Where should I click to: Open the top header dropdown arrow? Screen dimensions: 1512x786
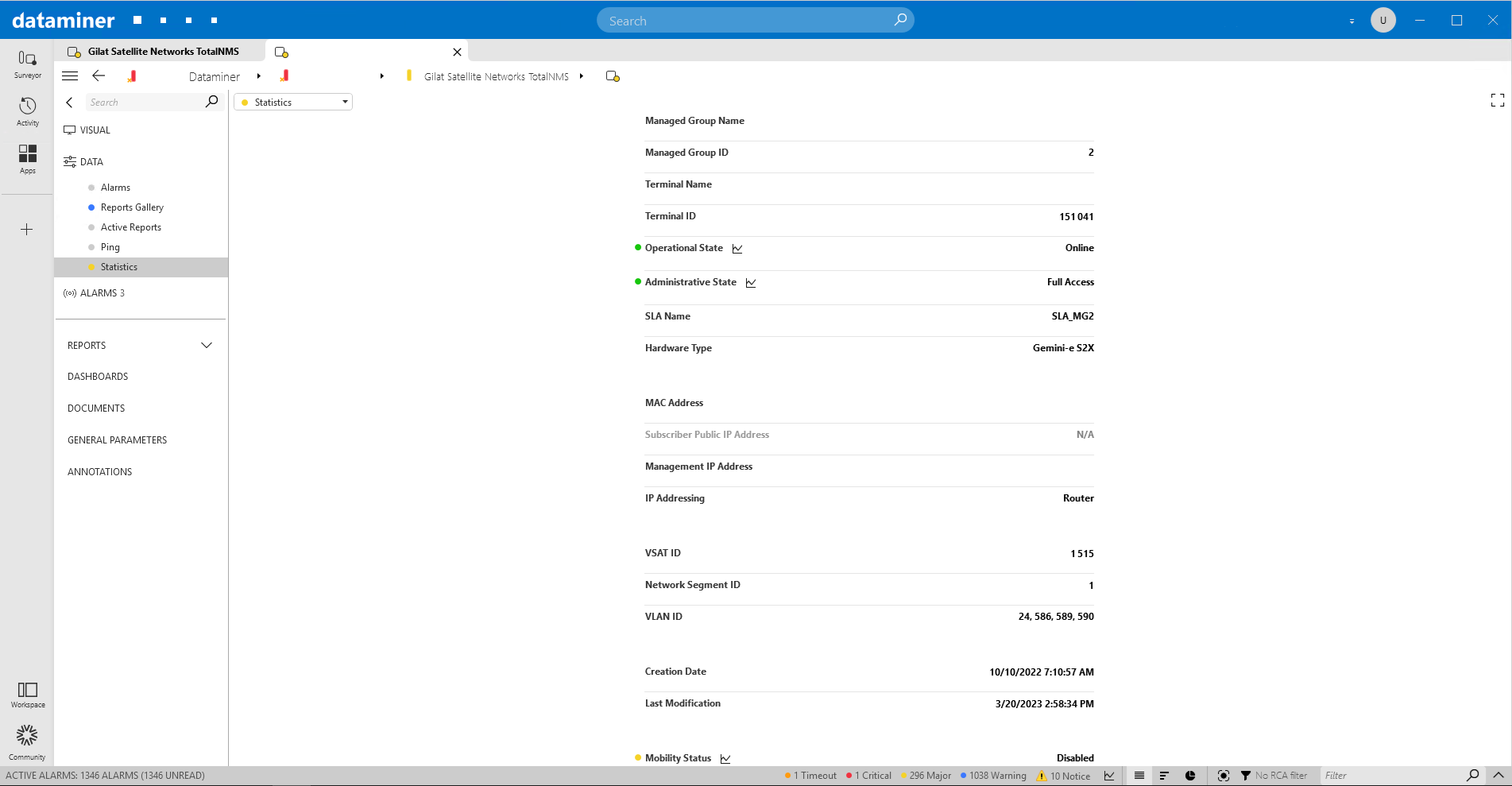(x=1352, y=21)
